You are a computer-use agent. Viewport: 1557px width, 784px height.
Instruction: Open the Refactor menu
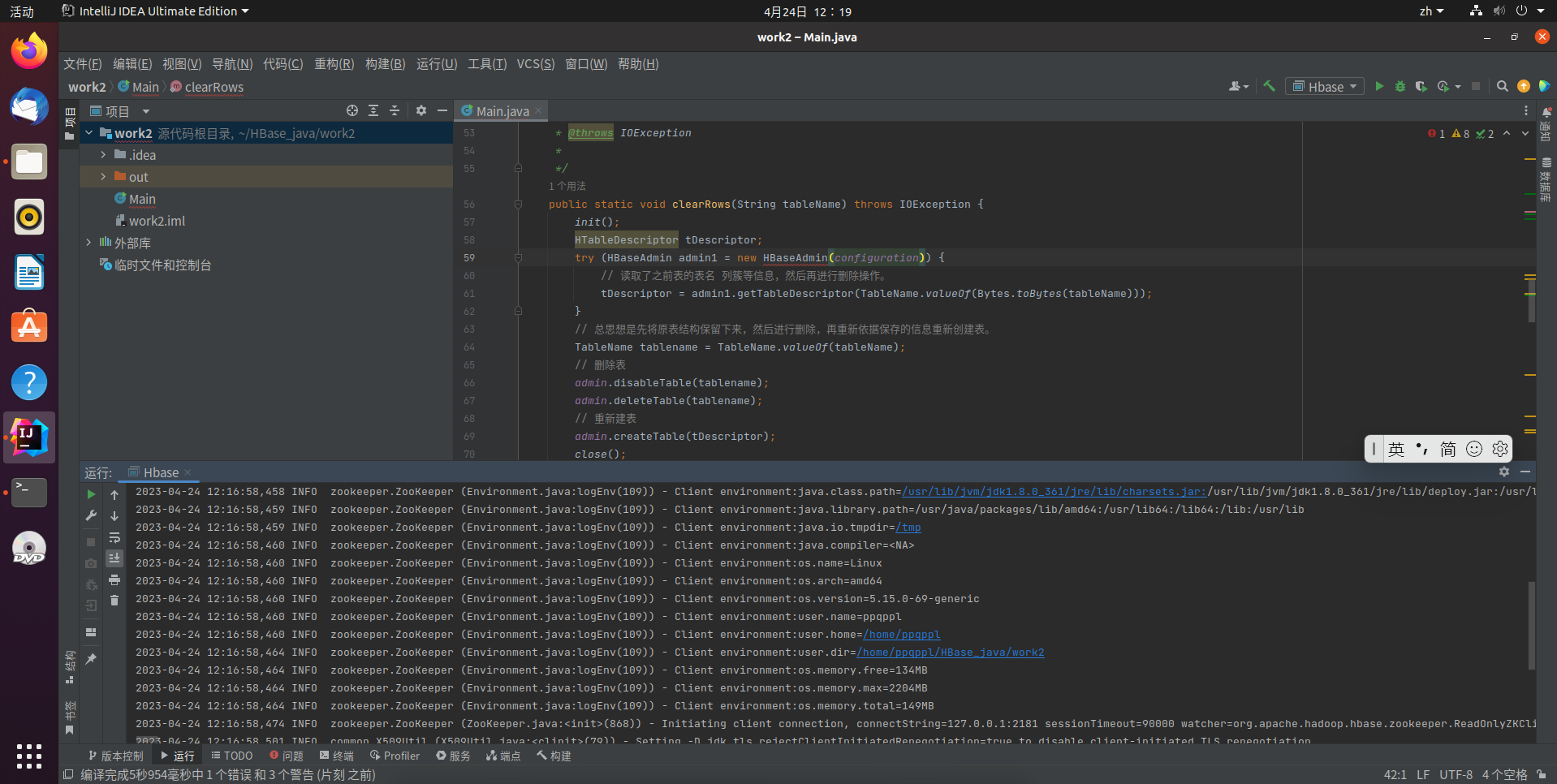pyautogui.click(x=334, y=64)
